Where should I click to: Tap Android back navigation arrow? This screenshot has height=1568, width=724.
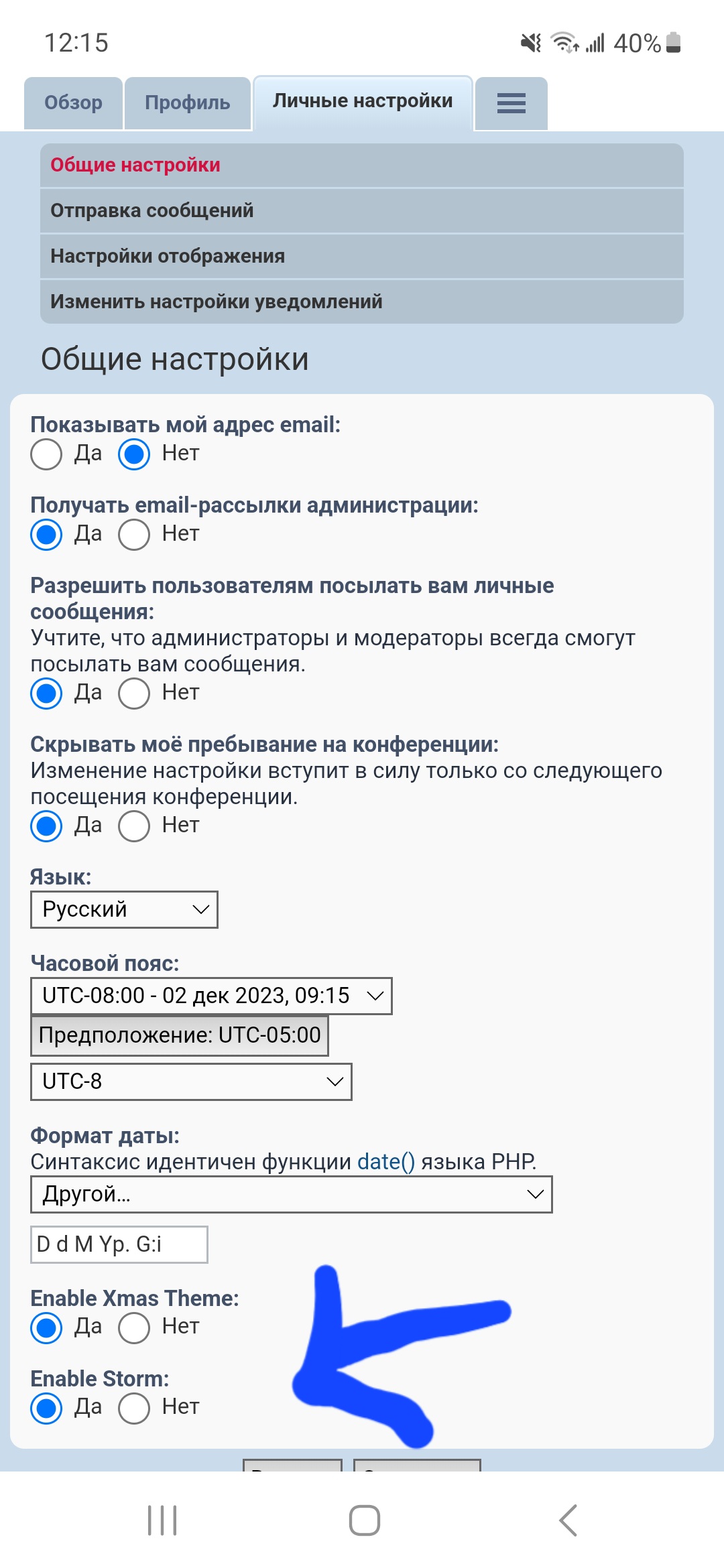click(x=568, y=1520)
